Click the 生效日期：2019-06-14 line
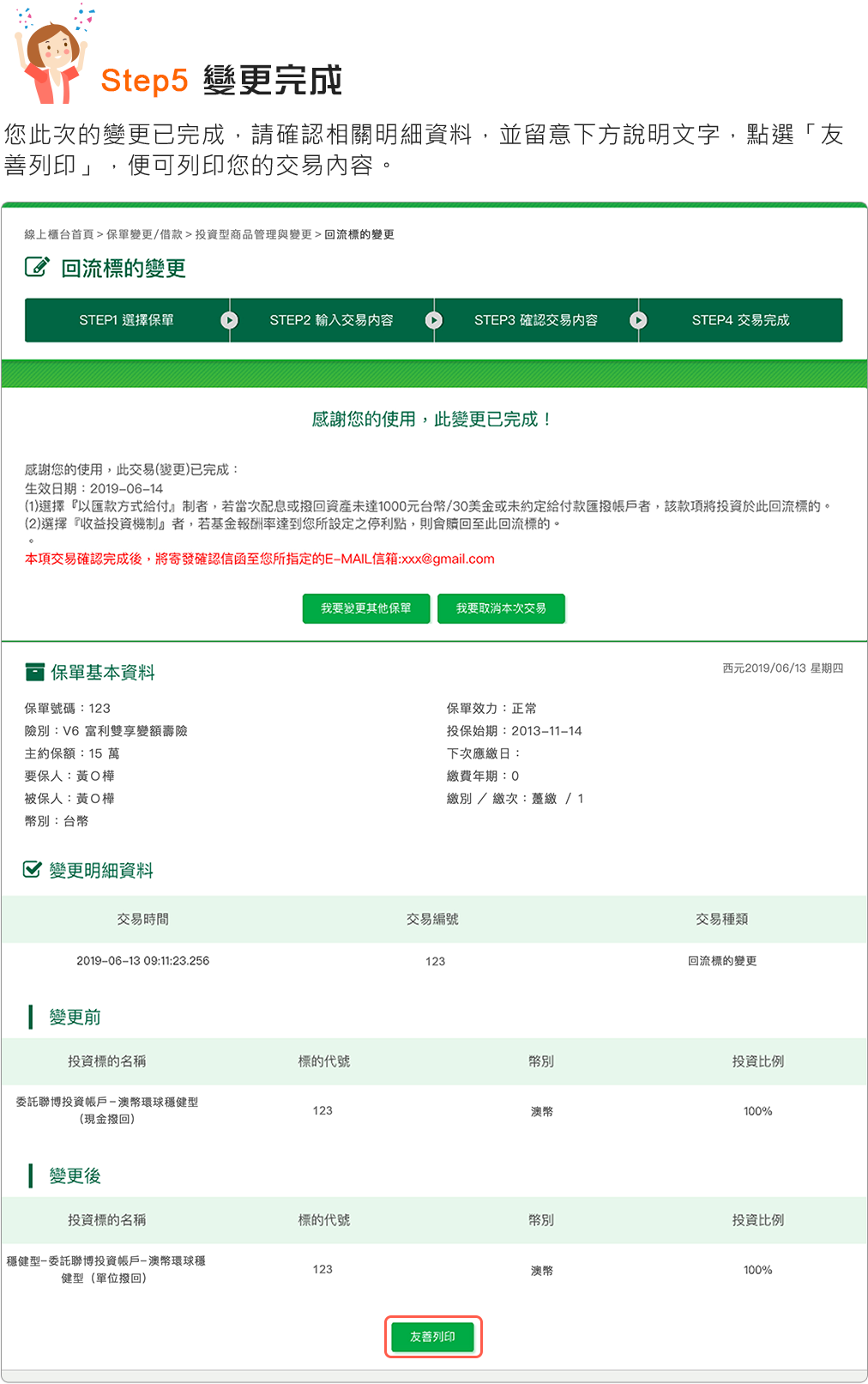The width and height of the screenshot is (868, 1384). (x=93, y=488)
